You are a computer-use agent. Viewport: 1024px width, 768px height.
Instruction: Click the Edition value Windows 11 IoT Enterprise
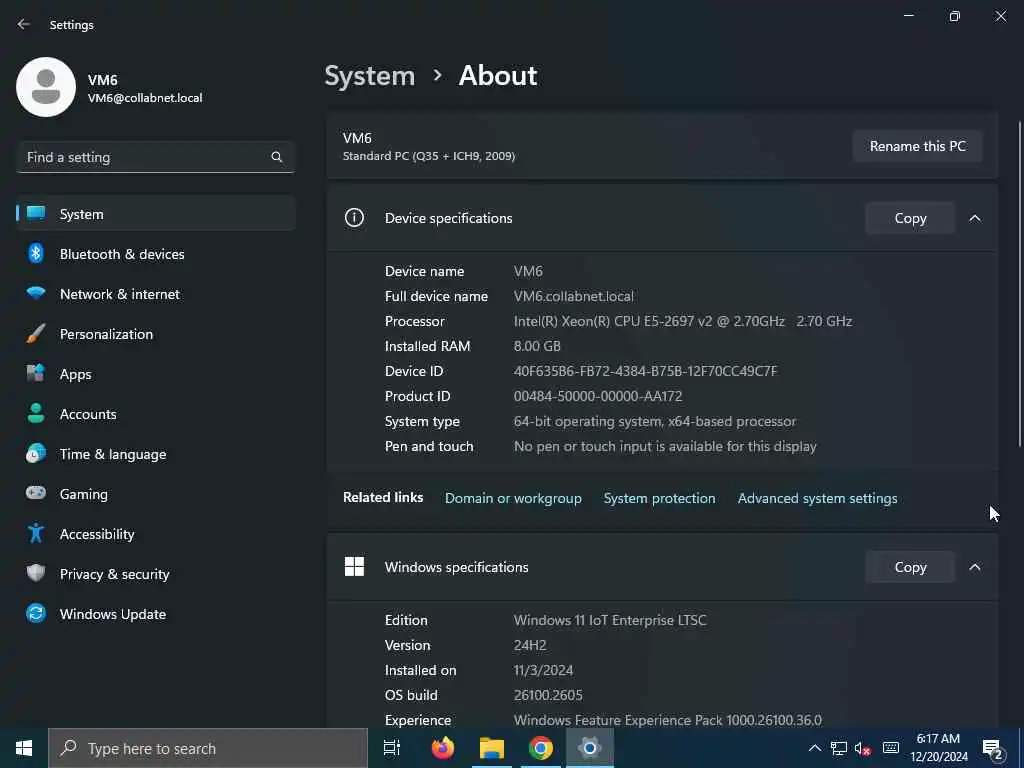(x=610, y=620)
